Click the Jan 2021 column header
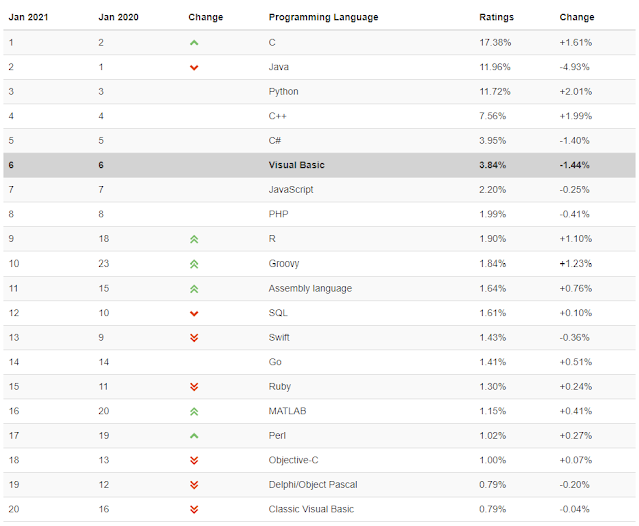Image resolution: width=639 pixels, height=526 pixels. [27, 17]
